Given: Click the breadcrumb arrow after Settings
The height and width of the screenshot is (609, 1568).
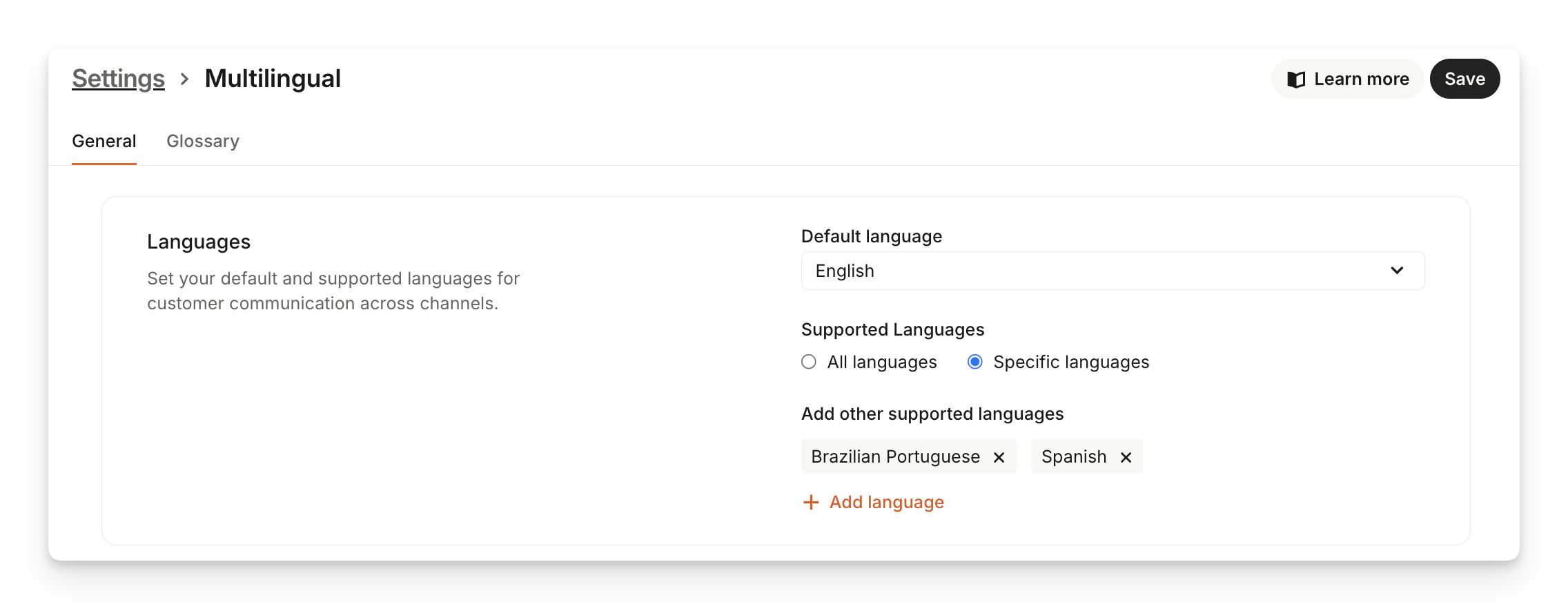Looking at the screenshot, I should coord(184,79).
